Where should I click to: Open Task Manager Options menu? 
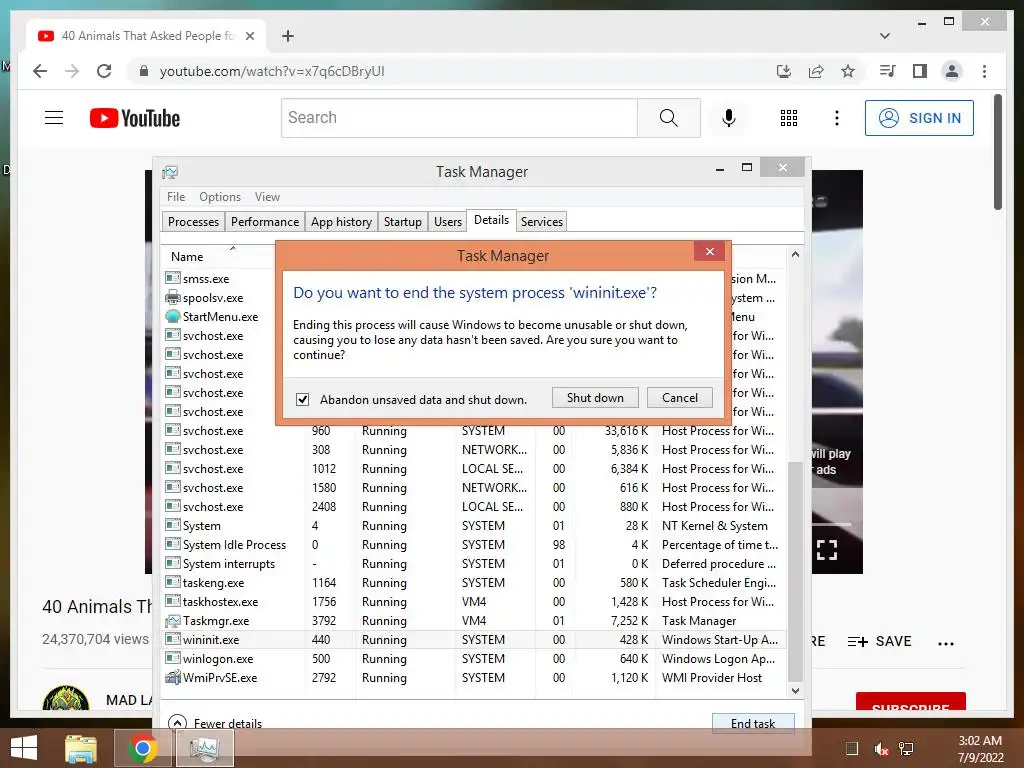(219, 197)
